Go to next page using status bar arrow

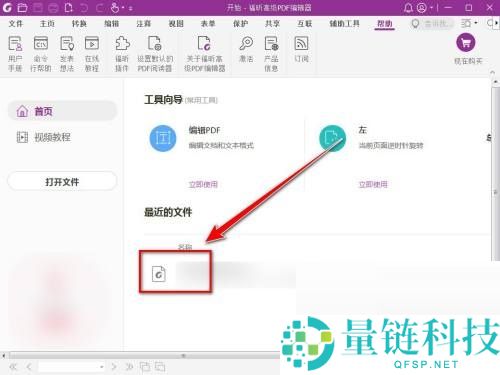coord(114,367)
